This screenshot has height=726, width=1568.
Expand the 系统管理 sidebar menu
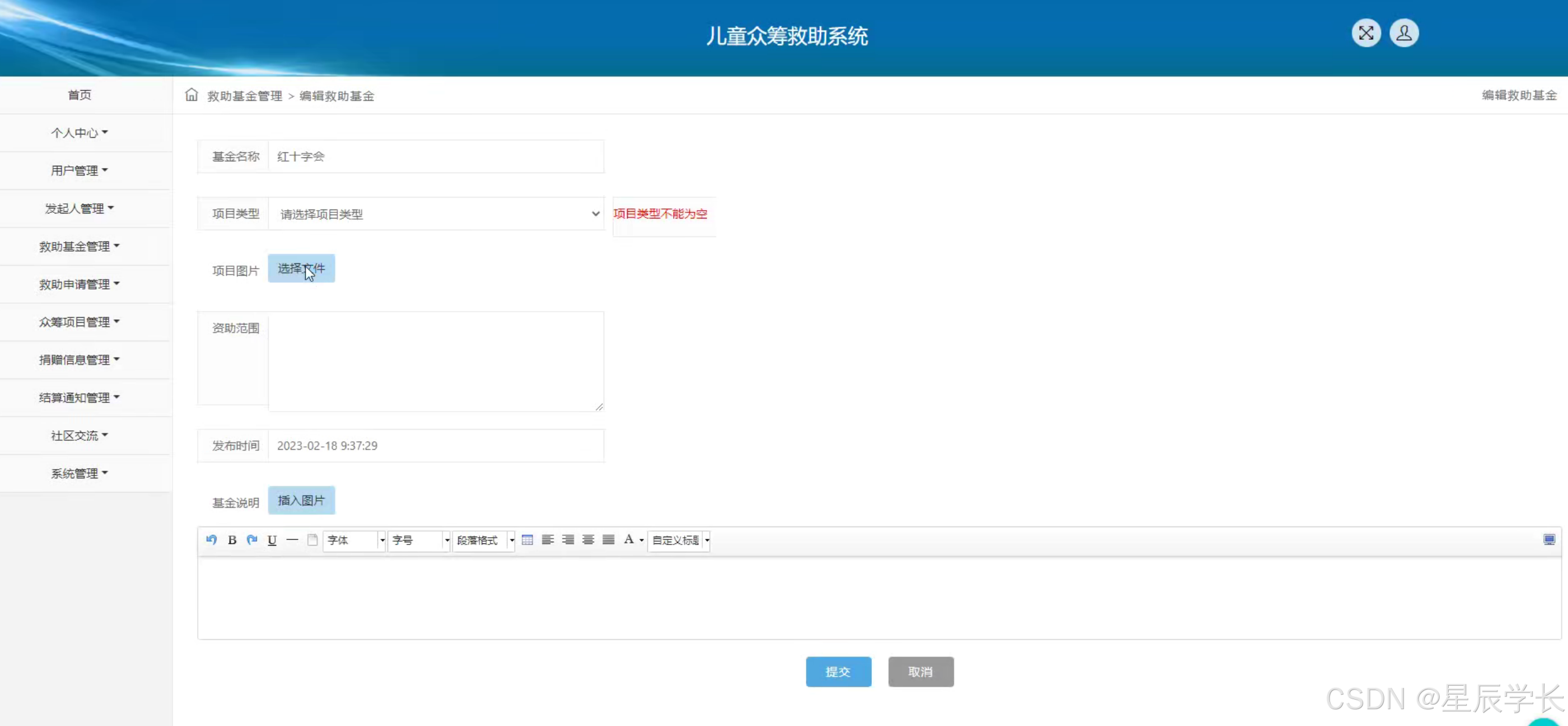click(80, 473)
